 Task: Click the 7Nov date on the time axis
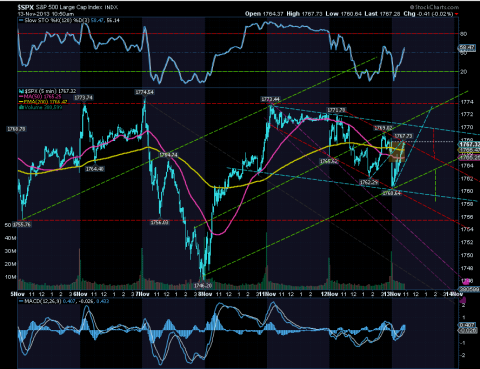(x=142, y=294)
